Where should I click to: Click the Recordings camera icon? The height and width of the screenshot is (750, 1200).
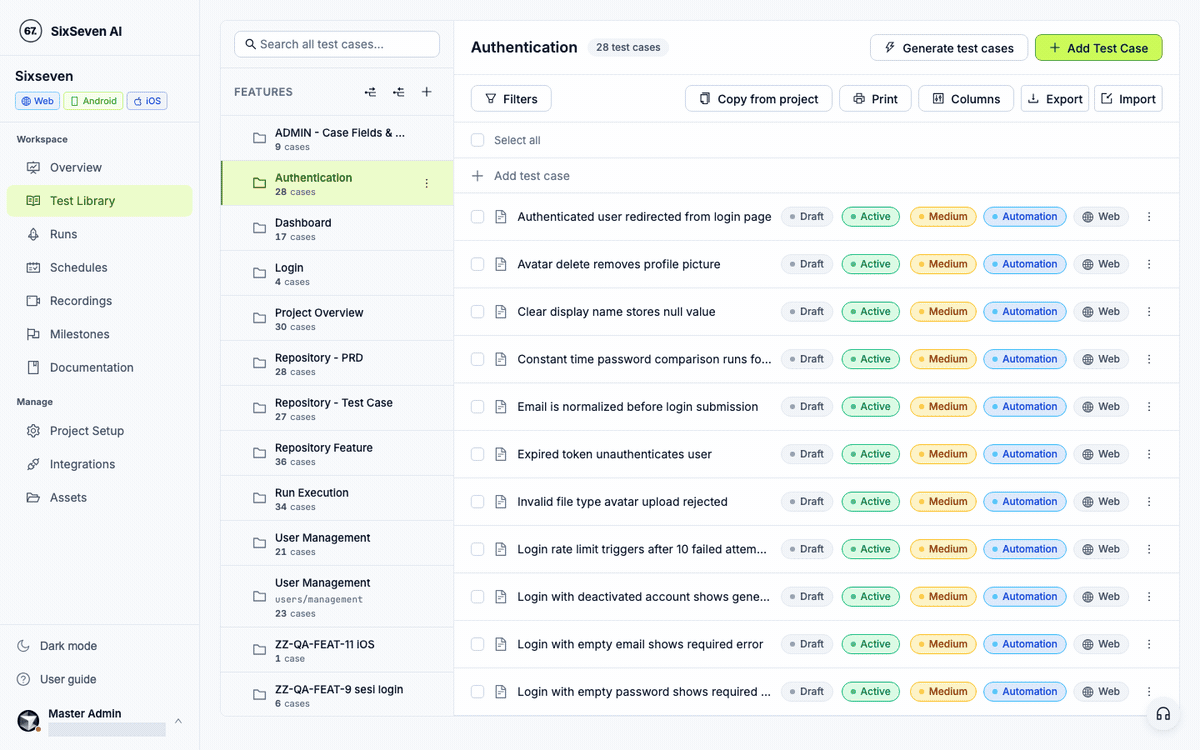tap(33, 301)
